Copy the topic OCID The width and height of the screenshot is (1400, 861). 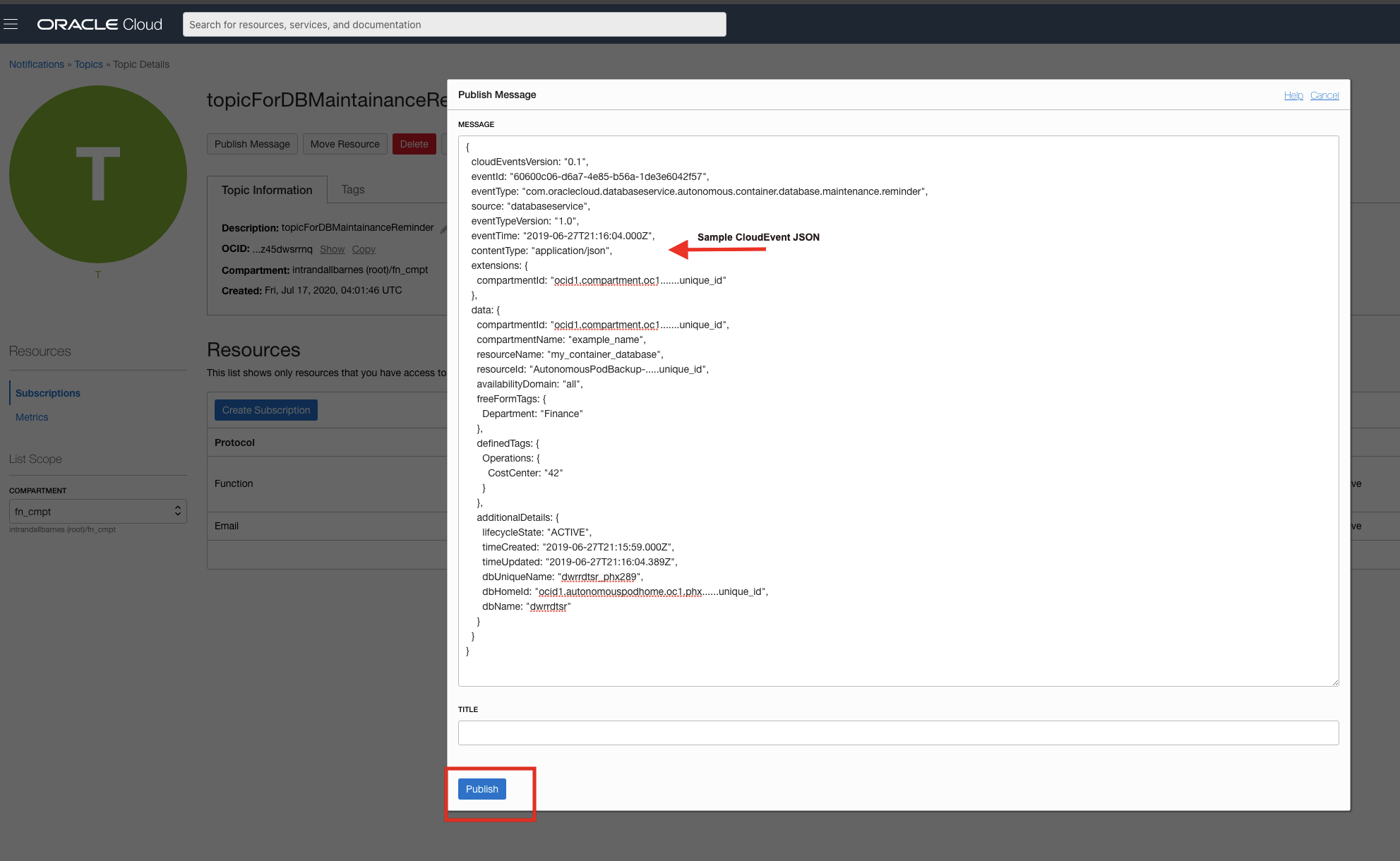coord(364,249)
